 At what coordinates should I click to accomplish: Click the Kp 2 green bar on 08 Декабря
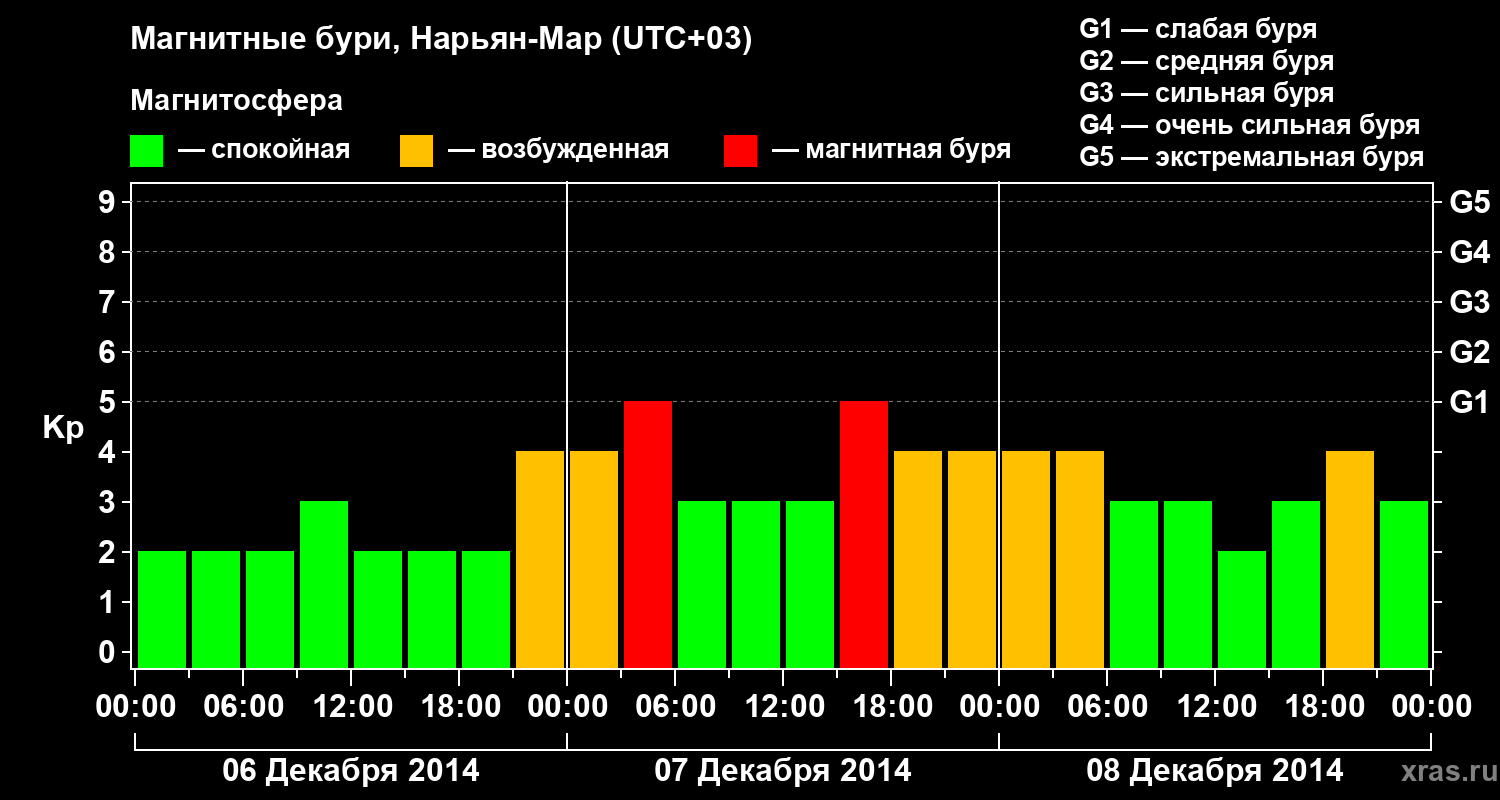(x=1242, y=609)
